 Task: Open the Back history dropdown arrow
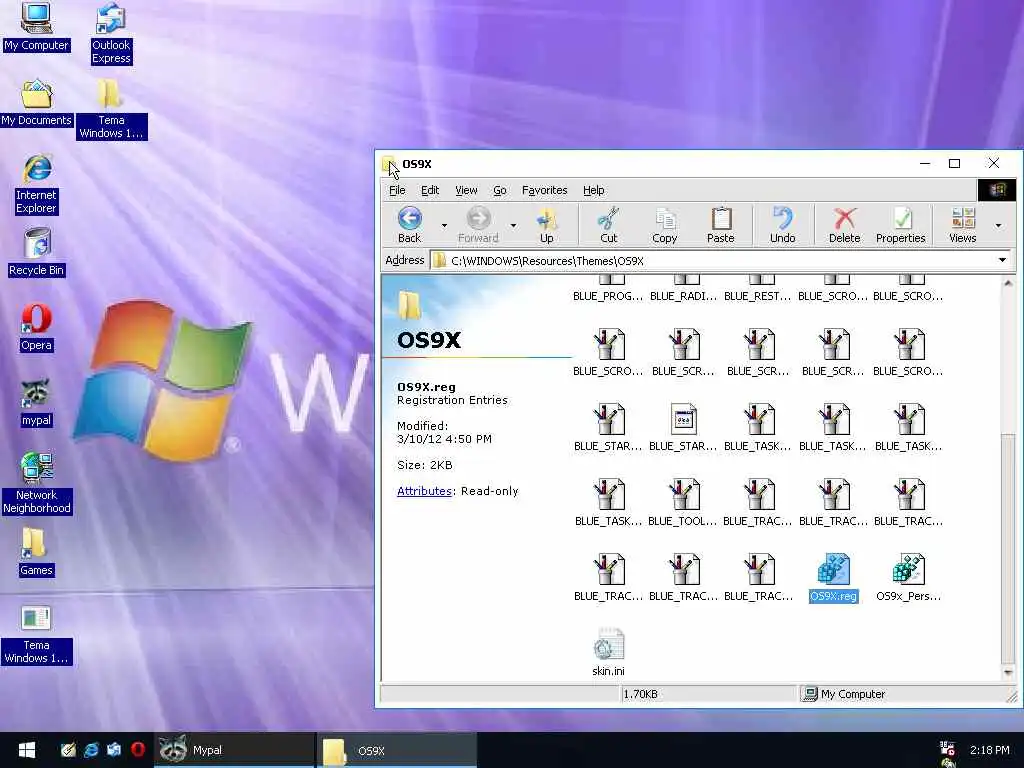[x=444, y=225]
